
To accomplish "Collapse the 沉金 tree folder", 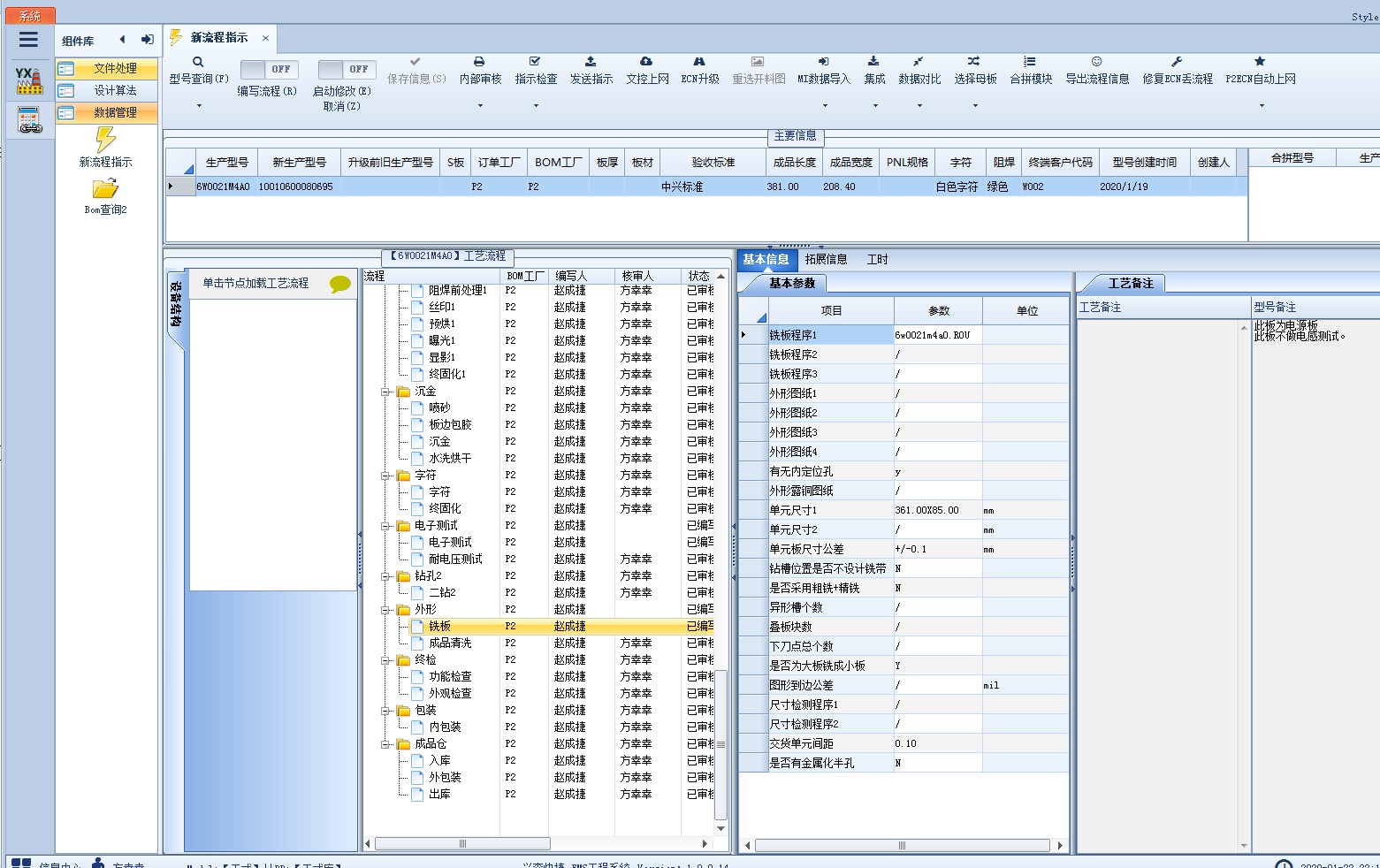I will pyautogui.click(x=385, y=391).
